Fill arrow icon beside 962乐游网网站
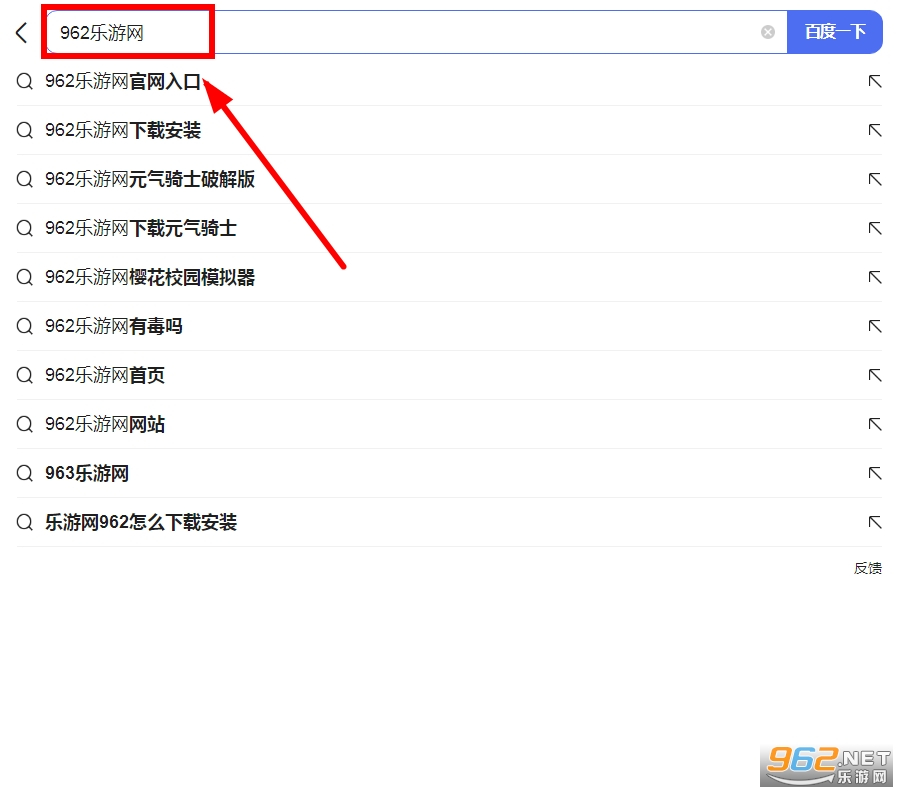The height and width of the screenshot is (793, 899). pyautogui.click(x=874, y=425)
